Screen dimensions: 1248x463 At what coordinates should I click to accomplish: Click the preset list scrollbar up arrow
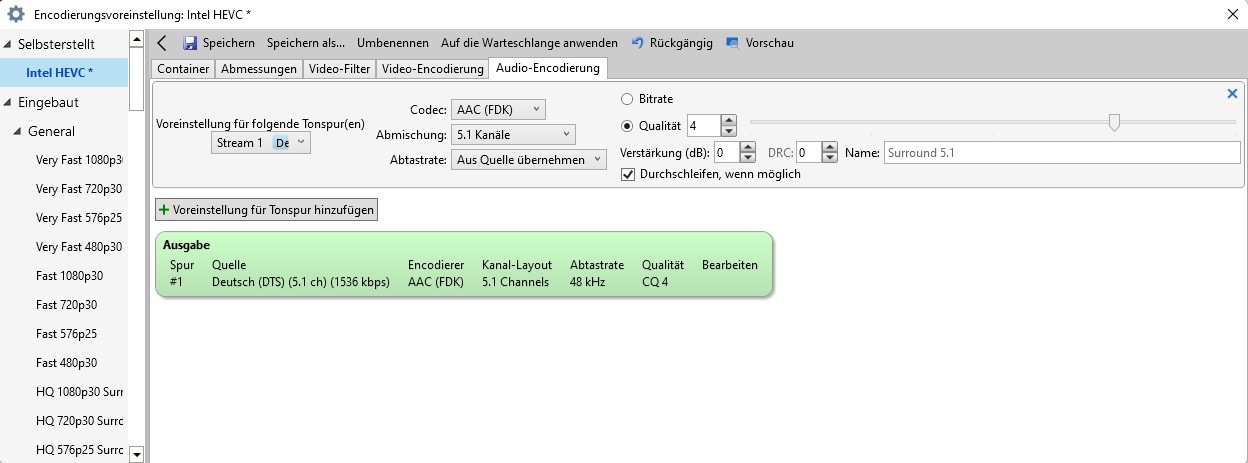click(x=137, y=38)
